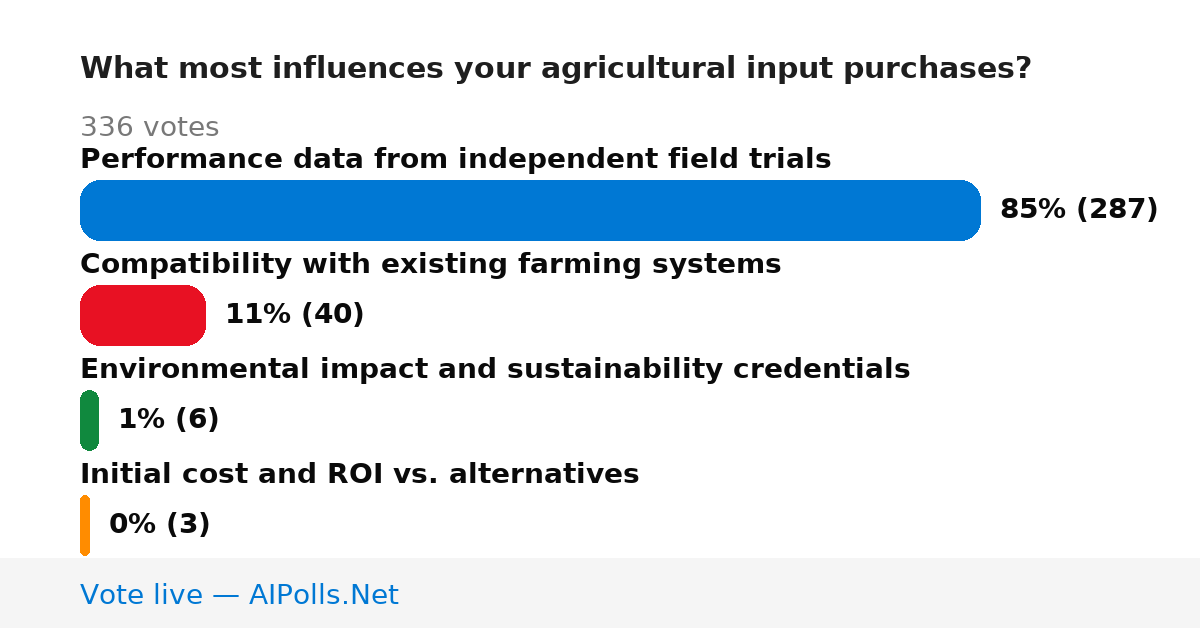Click the red result bar for compatibility
The image size is (1200, 628).
click(143, 315)
